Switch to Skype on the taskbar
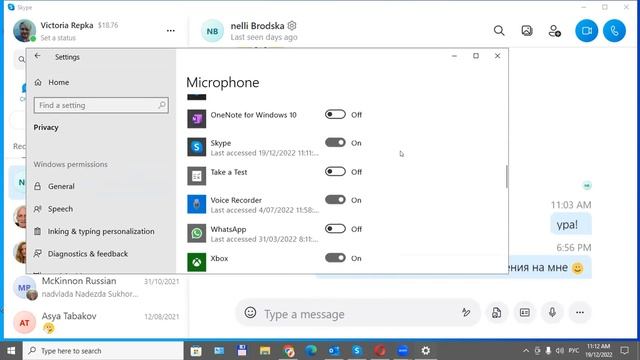Image resolution: width=640 pixels, height=360 pixels. (357, 351)
